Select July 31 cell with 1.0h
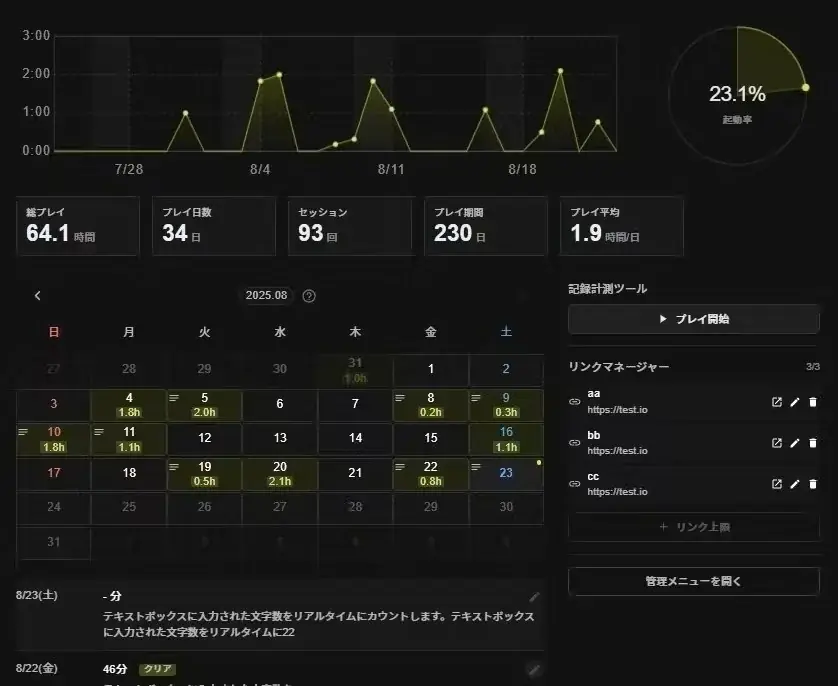Viewport: 838px width, 686px height. pos(355,370)
